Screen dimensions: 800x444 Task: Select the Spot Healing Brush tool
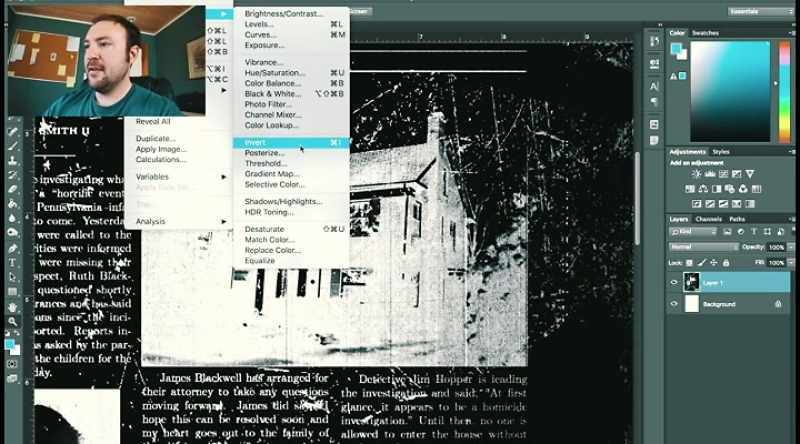coord(12,132)
